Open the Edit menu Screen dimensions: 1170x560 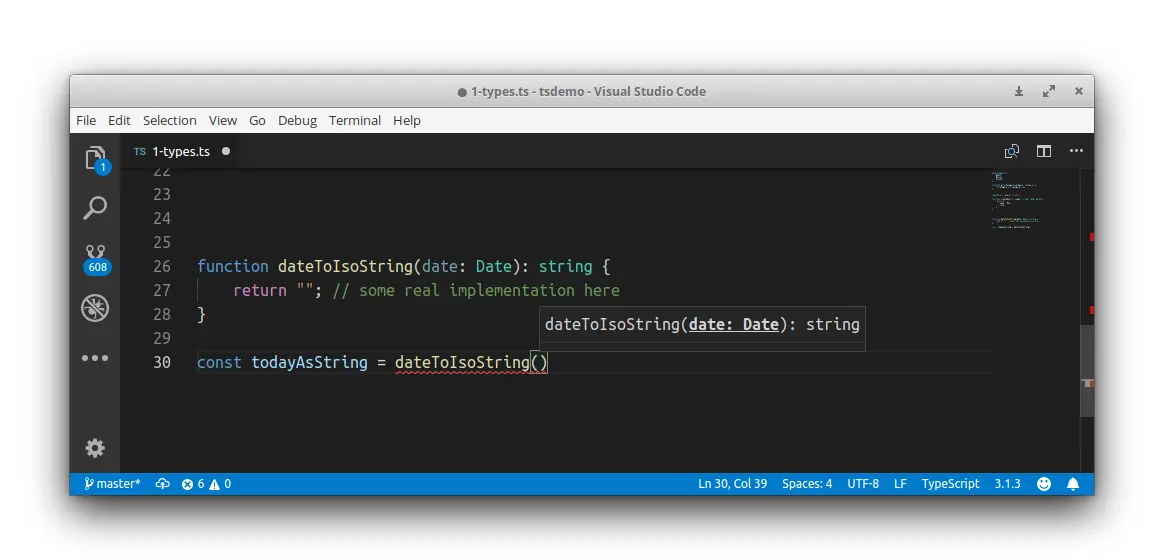click(x=119, y=120)
